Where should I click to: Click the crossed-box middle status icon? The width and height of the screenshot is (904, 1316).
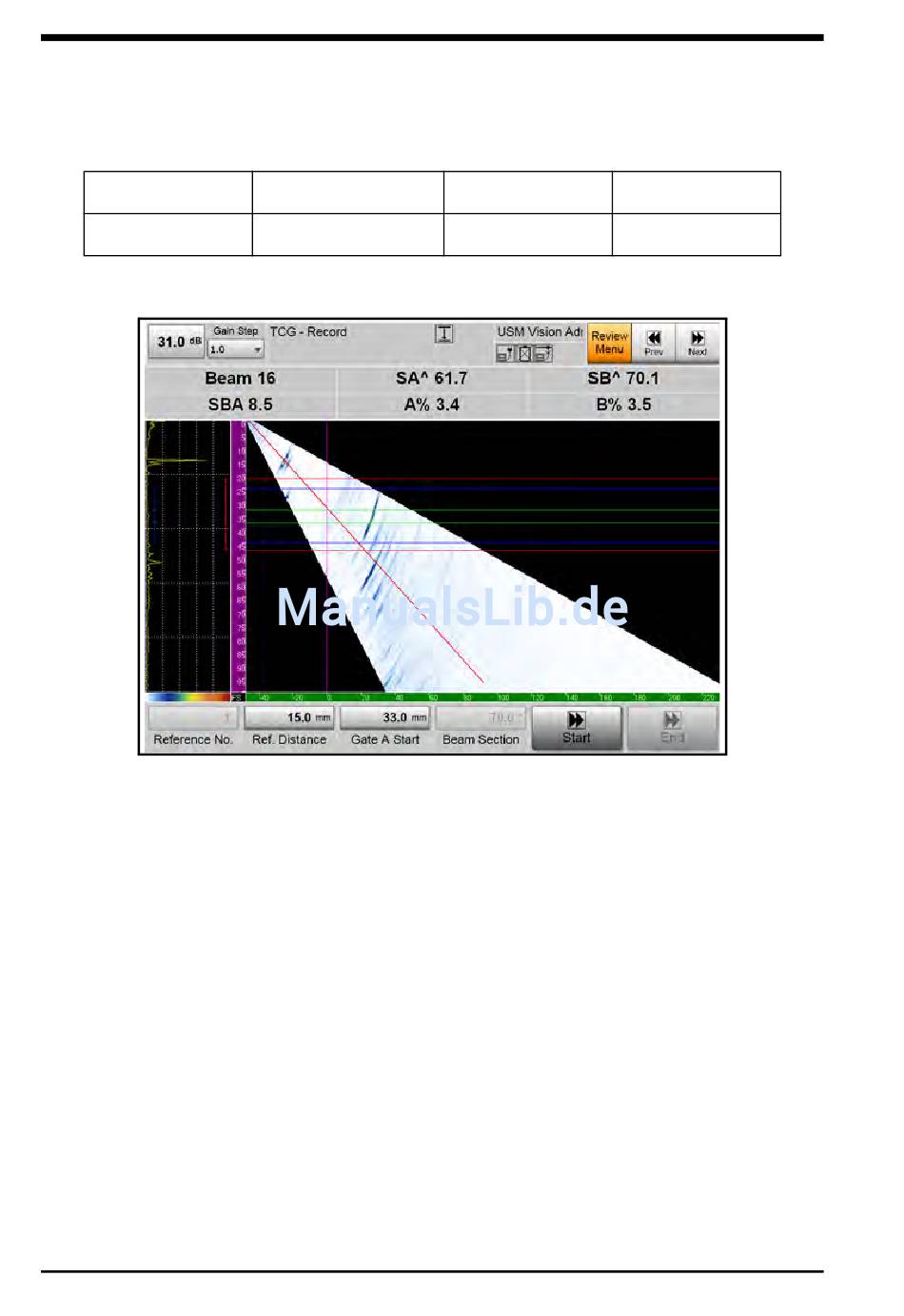(x=524, y=354)
